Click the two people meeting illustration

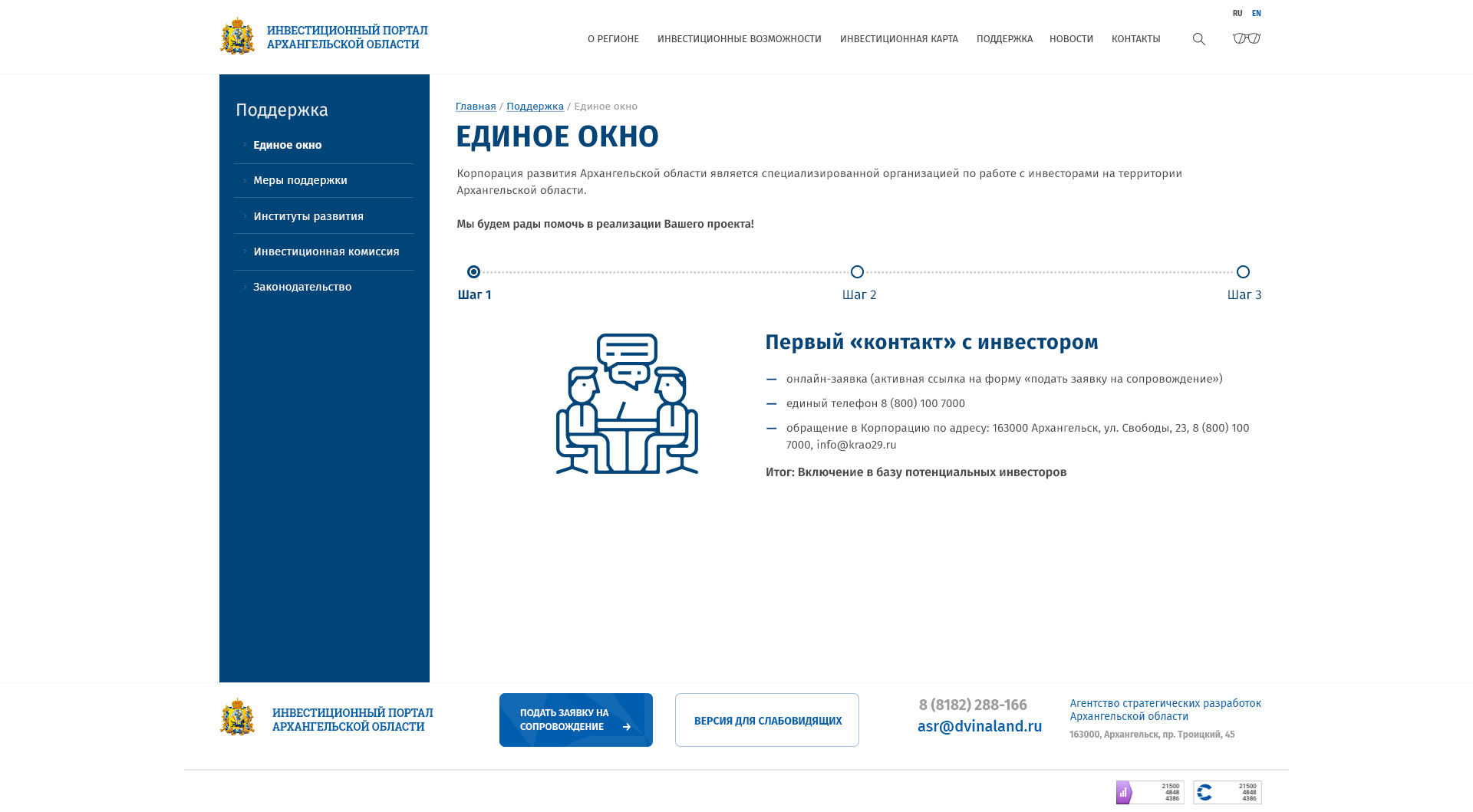point(627,403)
